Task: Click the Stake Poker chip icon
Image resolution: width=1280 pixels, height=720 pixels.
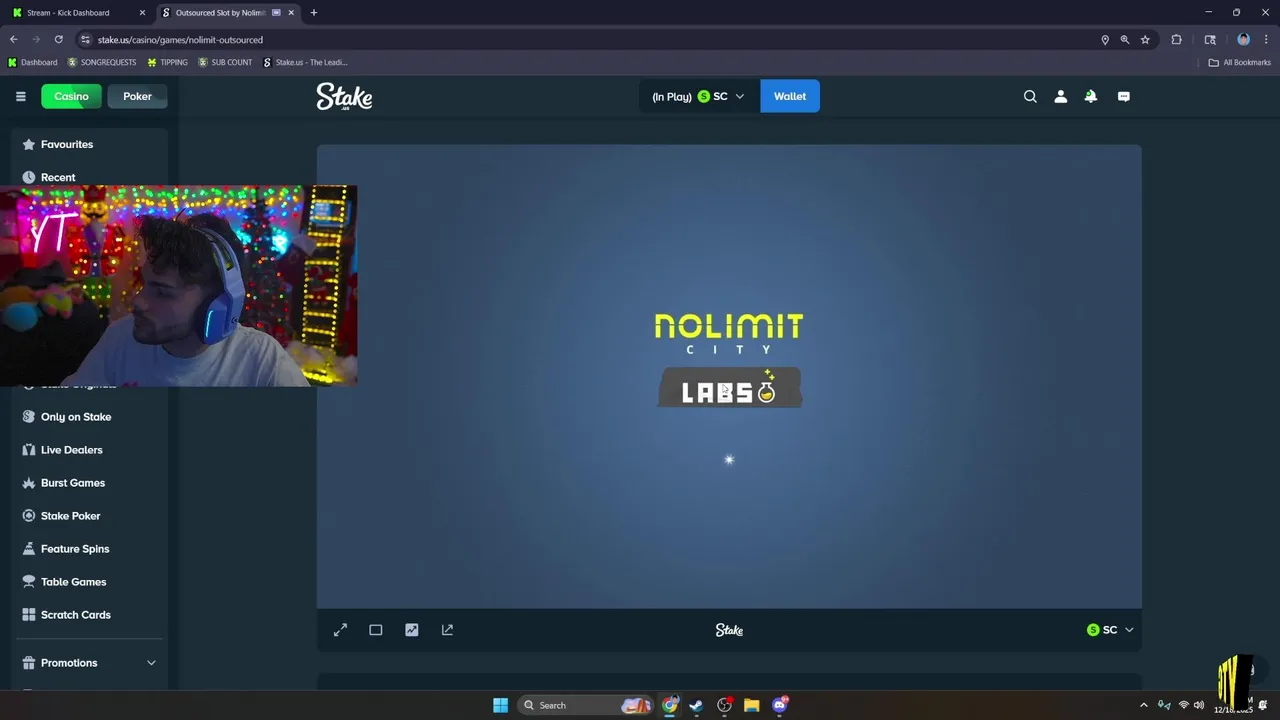Action: coord(29,516)
